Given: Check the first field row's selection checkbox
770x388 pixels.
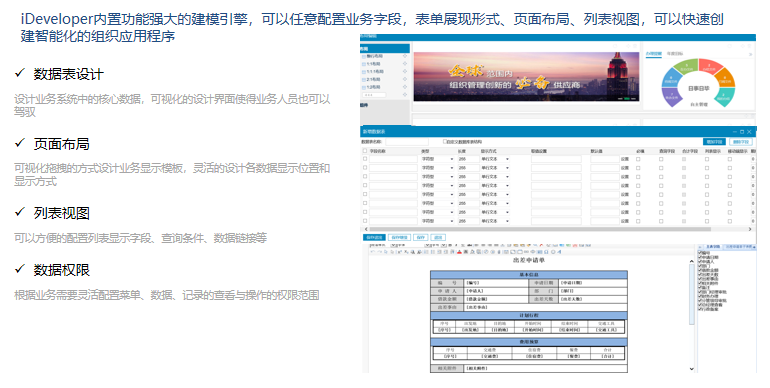Looking at the screenshot, I should pyautogui.click(x=365, y=159).
